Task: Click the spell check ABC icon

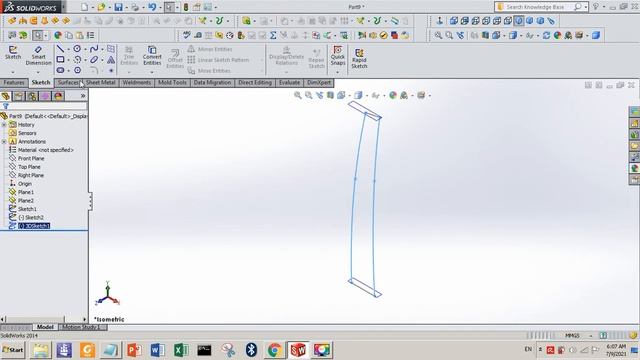Action: click(x=187, y=36)
